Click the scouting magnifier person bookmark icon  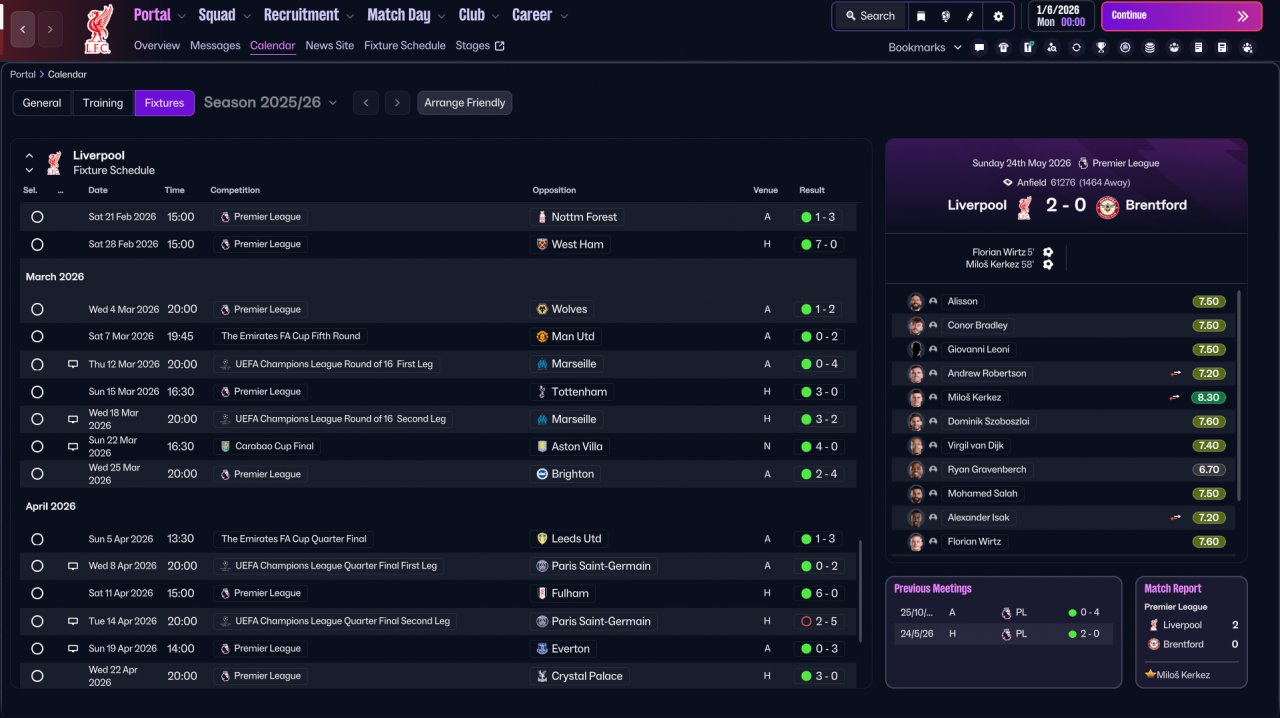click(x=1052, y=47)
